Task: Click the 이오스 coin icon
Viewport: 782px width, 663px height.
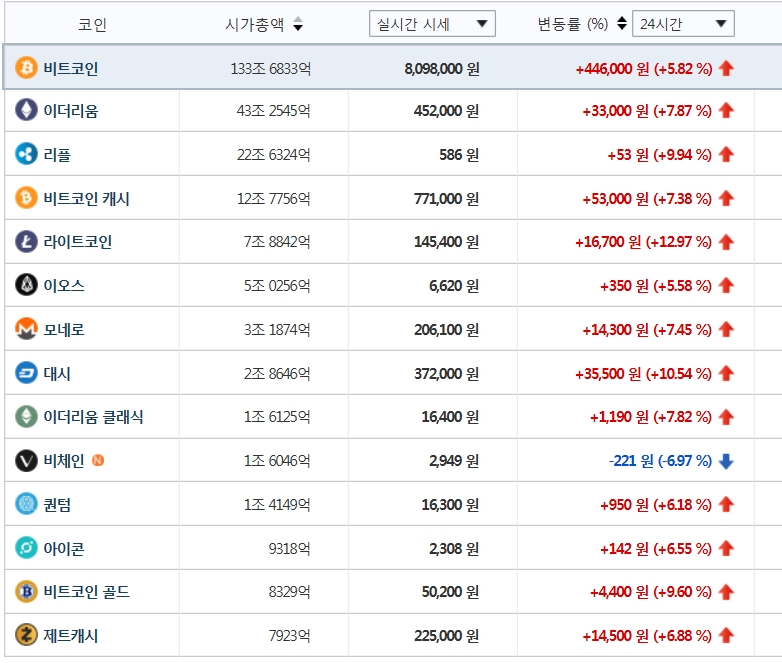Action: click(x=26, y=286)
